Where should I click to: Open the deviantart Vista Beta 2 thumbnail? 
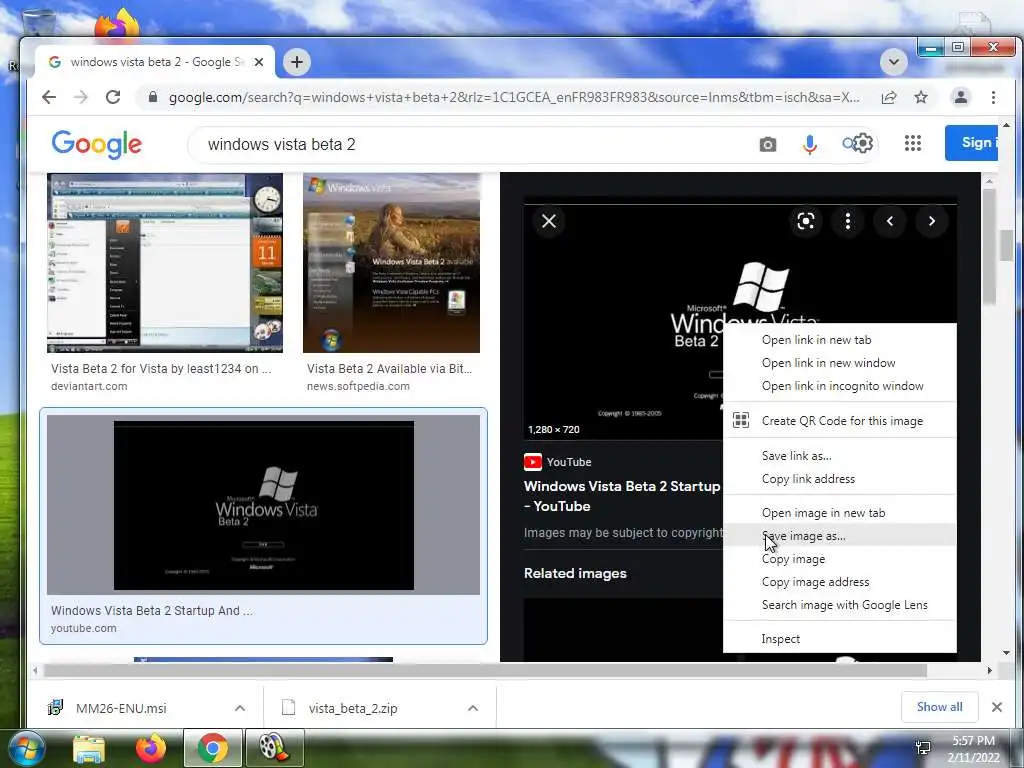[x=165, y=263]
